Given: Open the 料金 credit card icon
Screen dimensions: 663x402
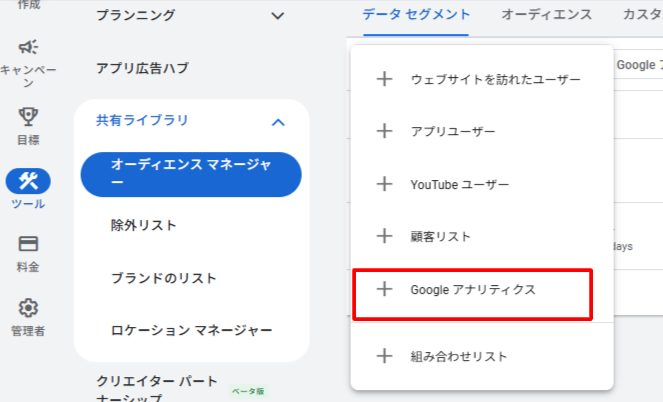Looking at the screenshot, I should point(28,244).
